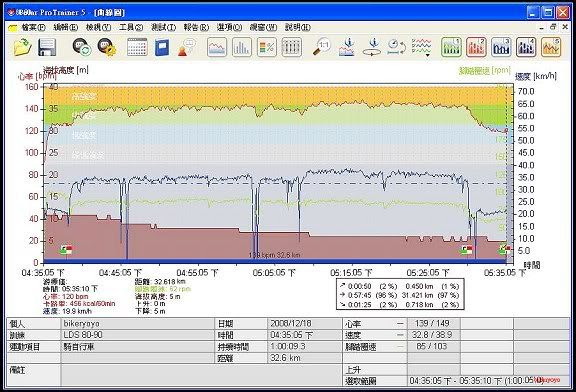Open the calendar view icon
Screen dimensions: 576x392
pyautogui.click(x=137, y=47)
